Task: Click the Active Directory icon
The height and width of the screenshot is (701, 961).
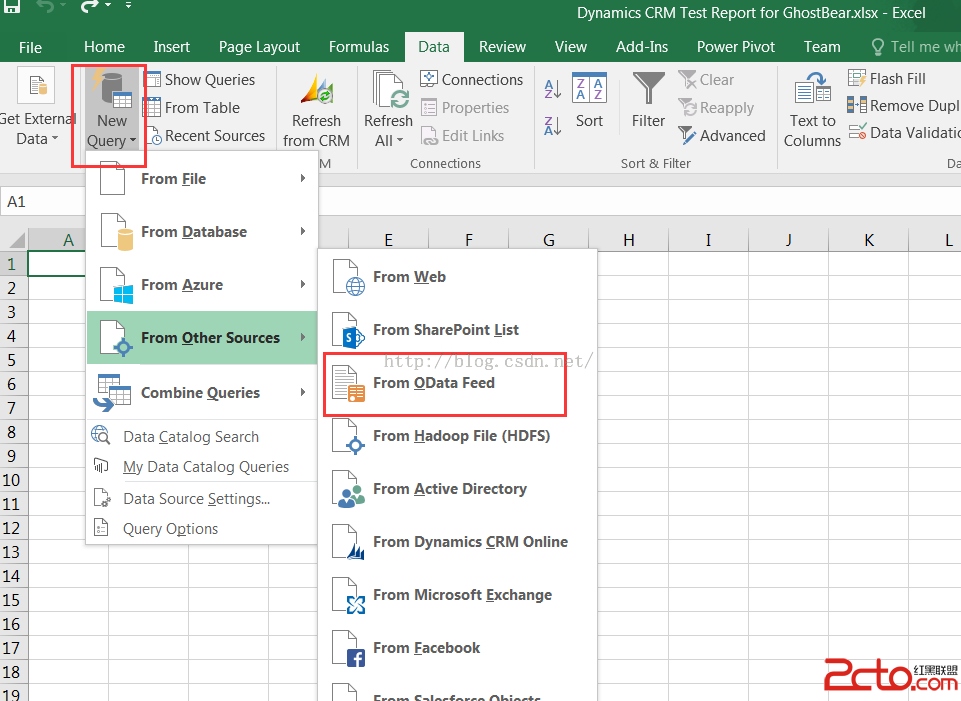Action: coord(349,490)
